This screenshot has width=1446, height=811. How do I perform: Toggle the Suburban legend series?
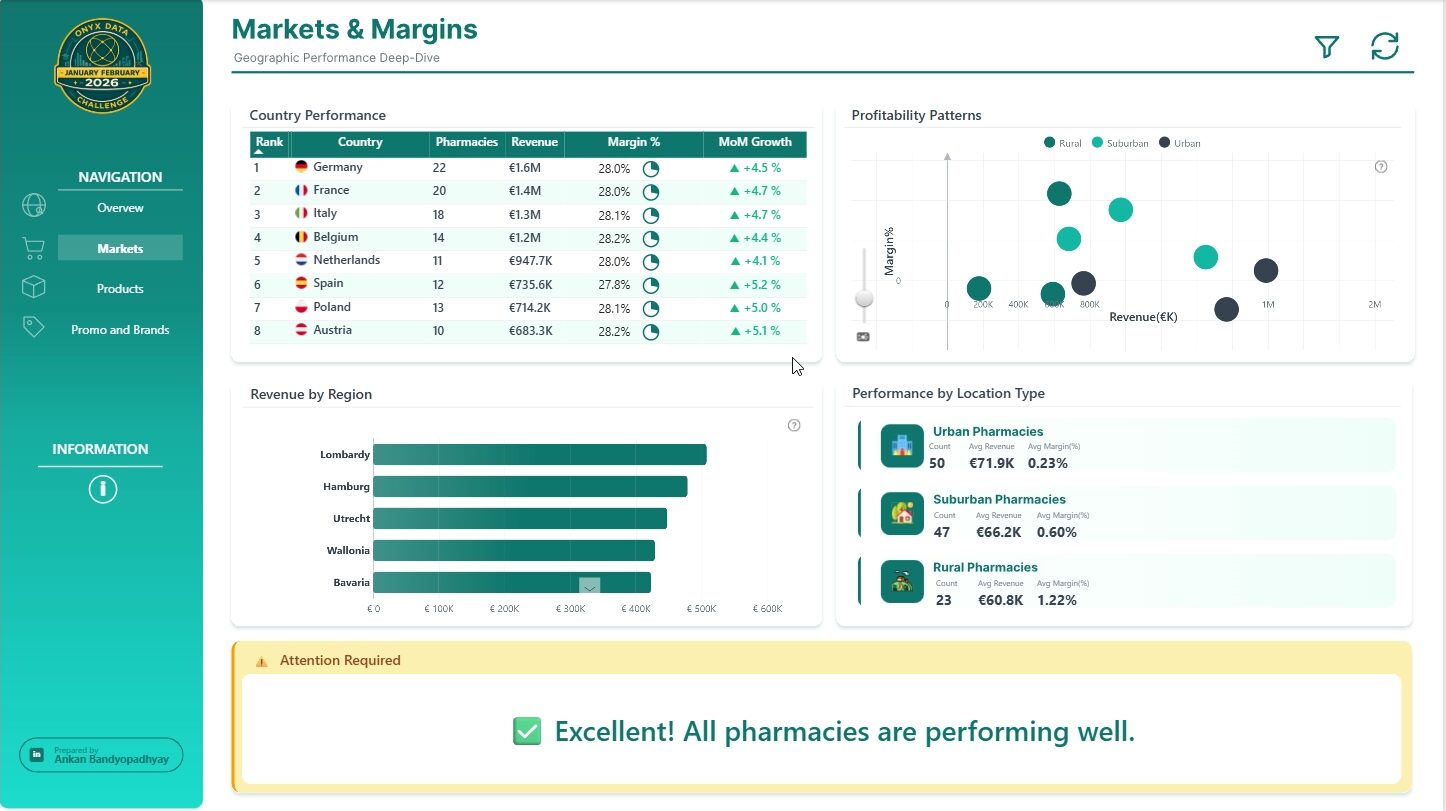(x=1120, y=143)
